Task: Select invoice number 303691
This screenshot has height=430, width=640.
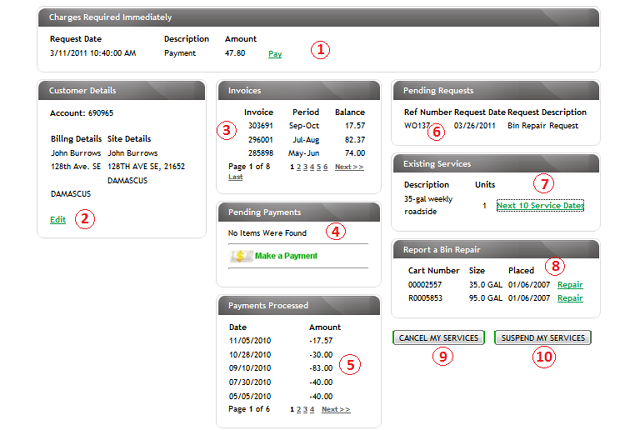Action: coord(260,126)
